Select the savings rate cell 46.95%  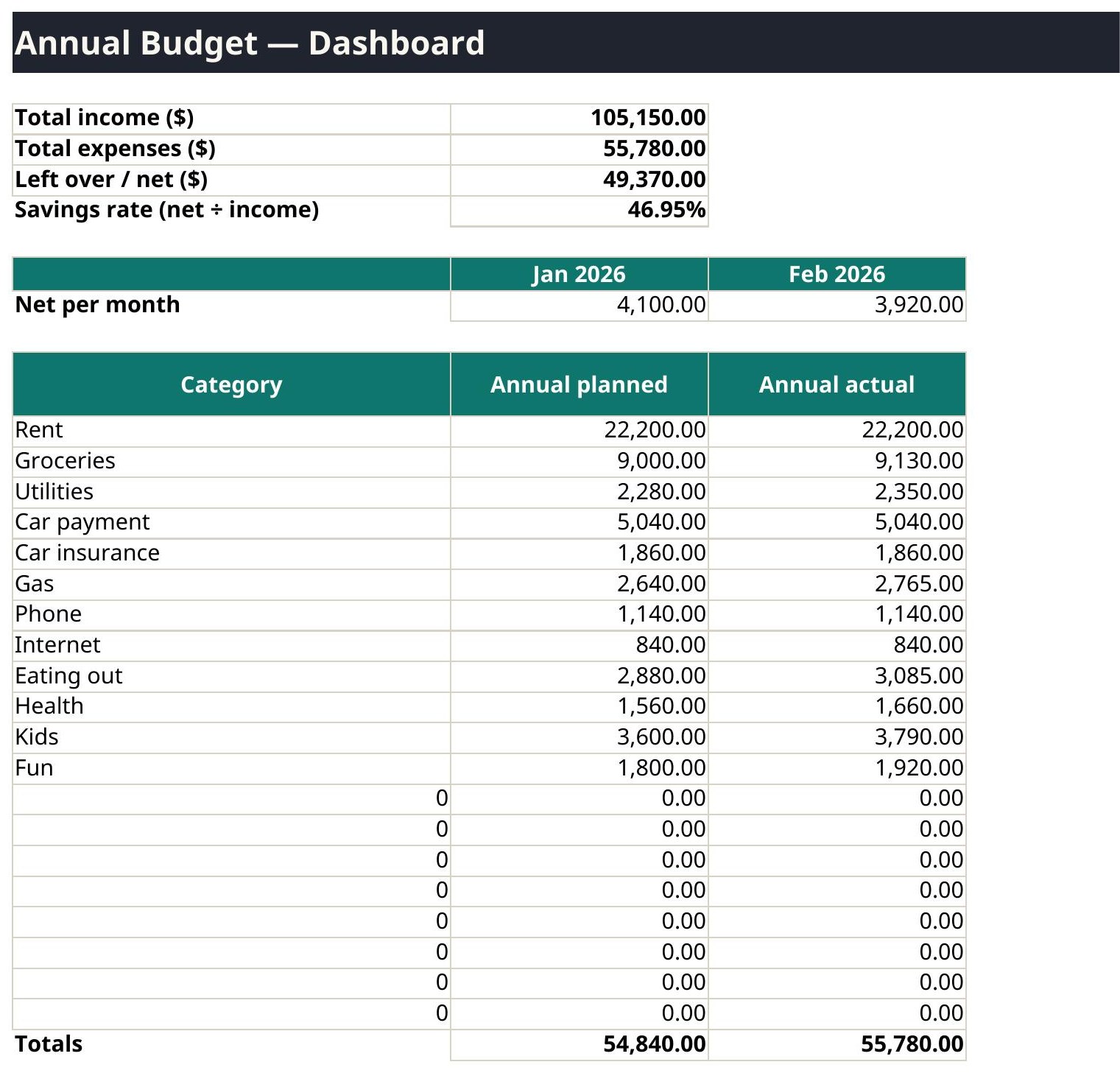click(x=579, y=211)
